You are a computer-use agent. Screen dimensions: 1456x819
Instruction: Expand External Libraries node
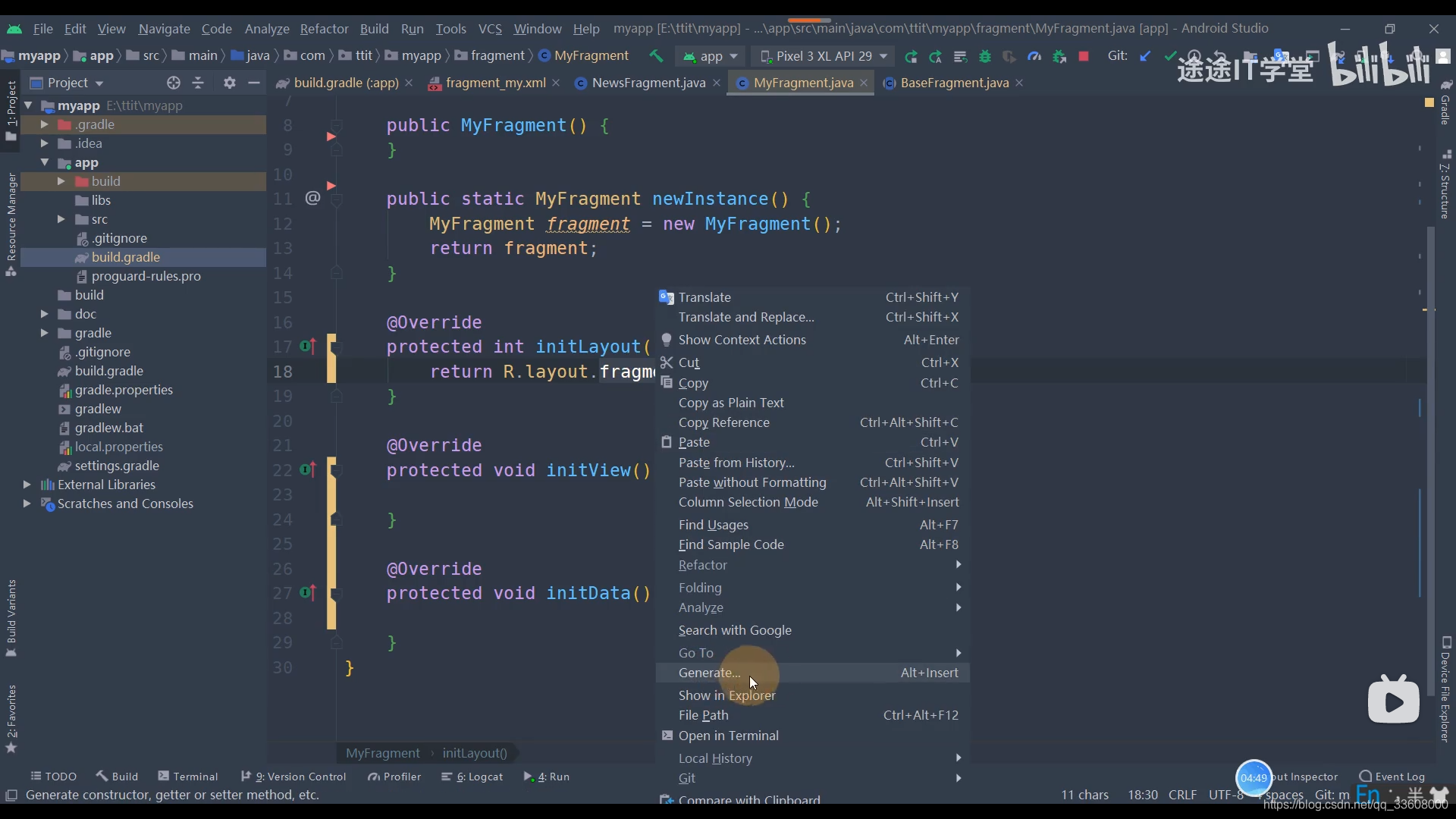tap(27, 485)
